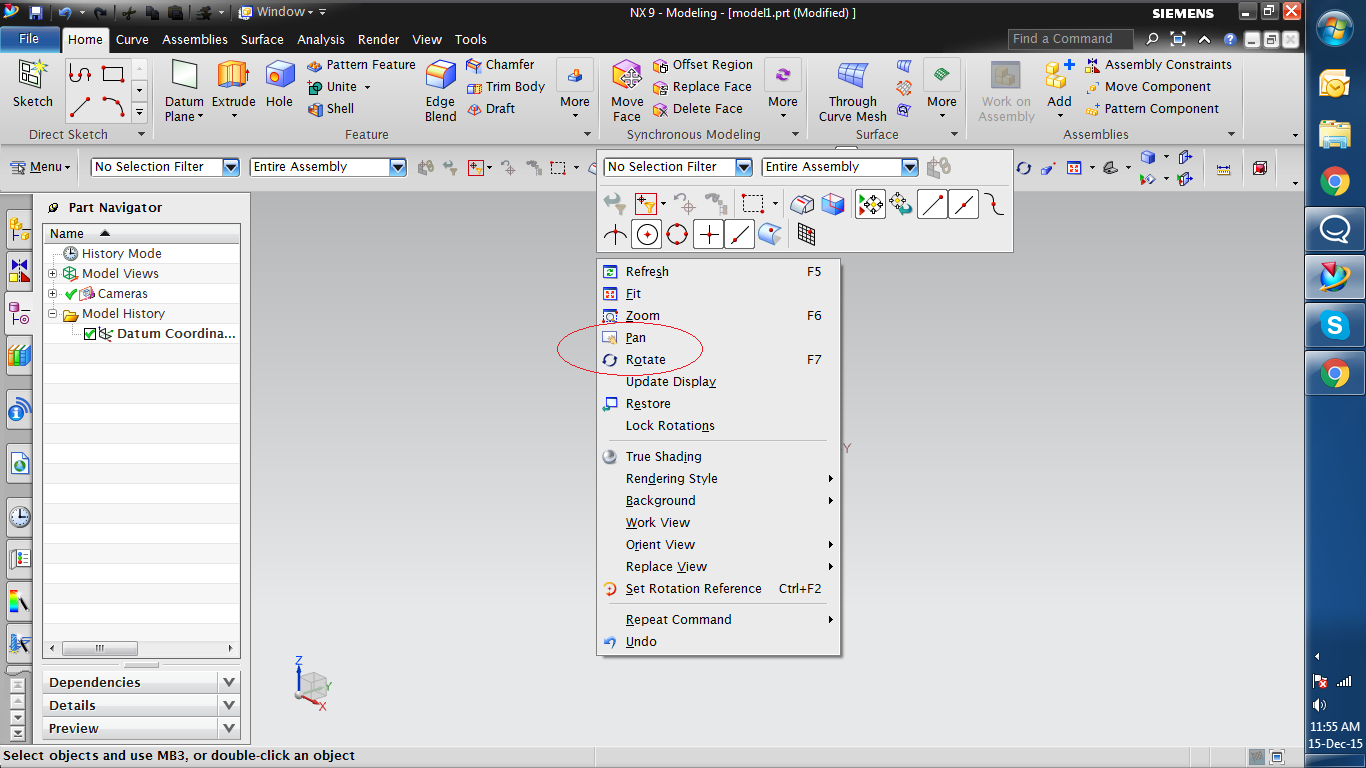This screenshot has width=1366, height=768.
Task: Click the Chamfer icon
Action: pyautogui.click(x=474, y=65)
